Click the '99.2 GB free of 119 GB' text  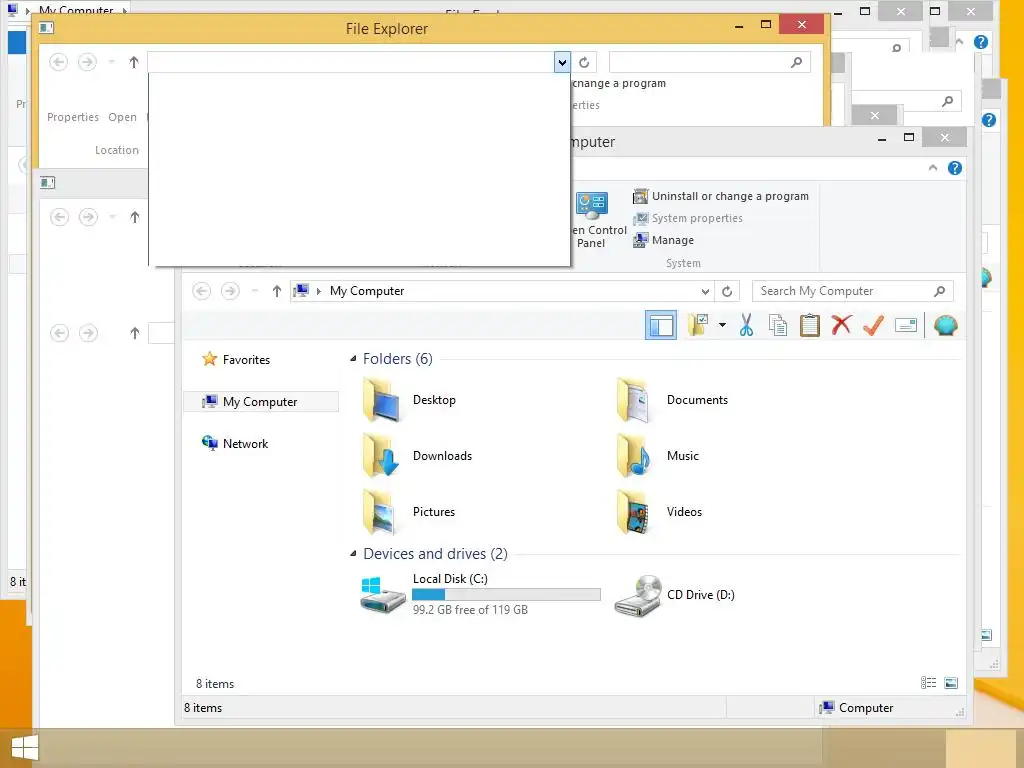(x=470, y=610)
